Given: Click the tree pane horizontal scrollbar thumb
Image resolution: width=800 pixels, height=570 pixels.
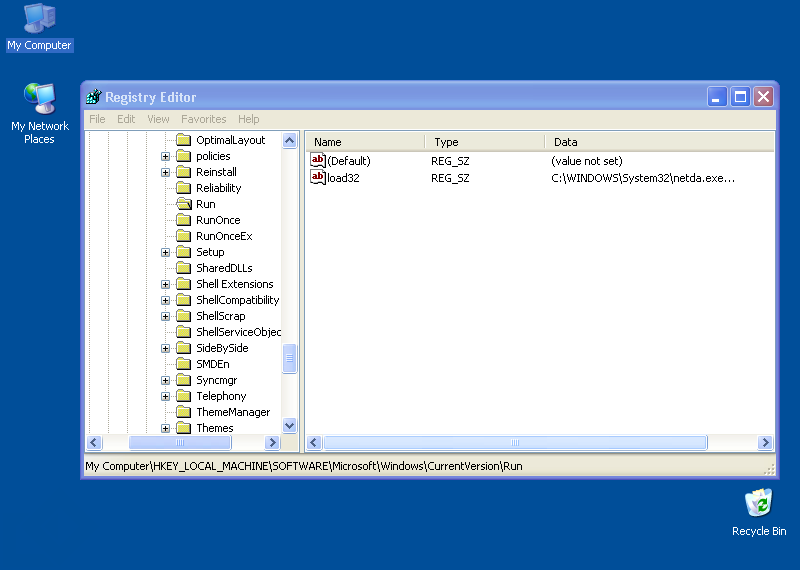Looking at the screenshot, I should (180, 442).
